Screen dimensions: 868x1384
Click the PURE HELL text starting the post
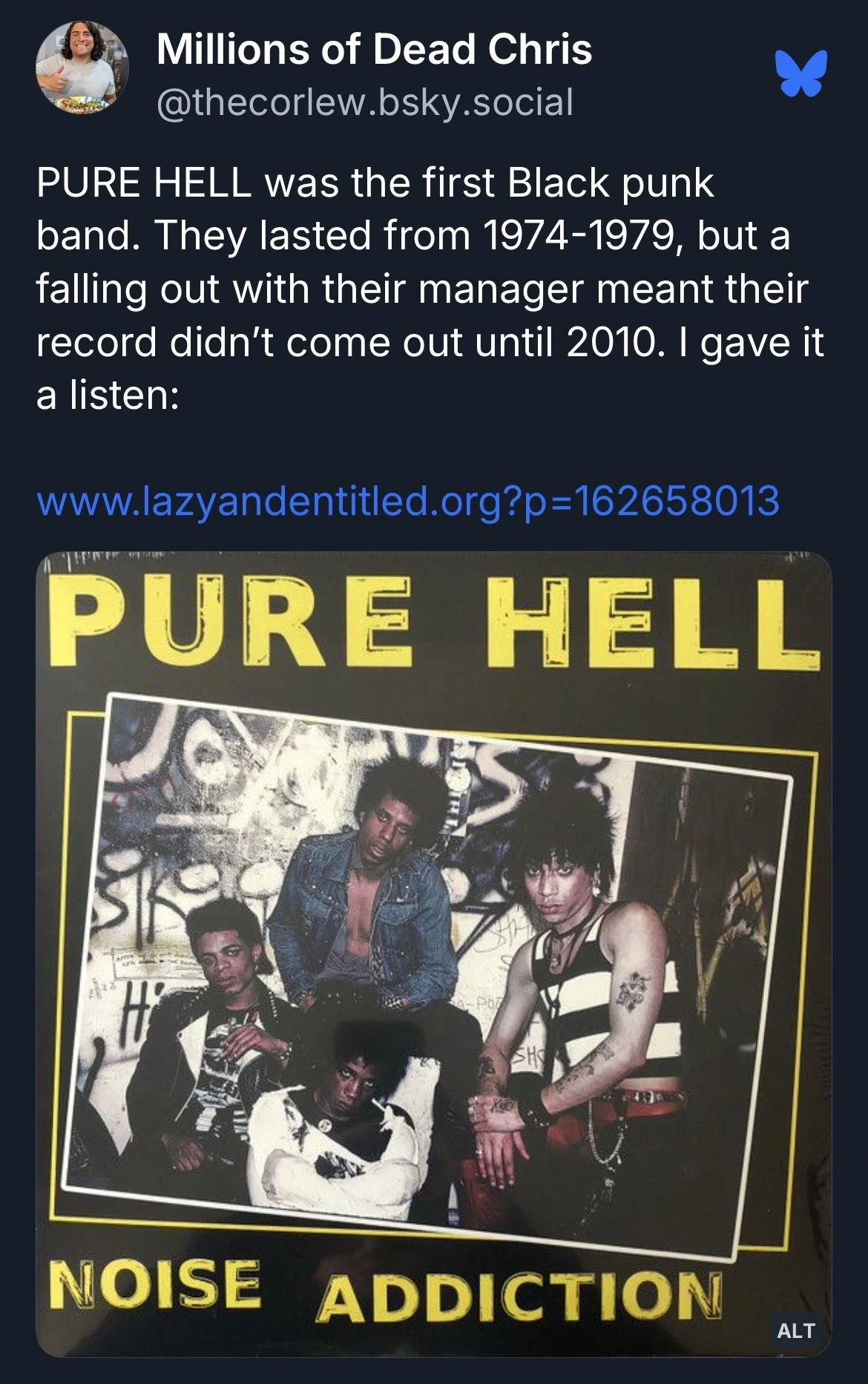142,183
